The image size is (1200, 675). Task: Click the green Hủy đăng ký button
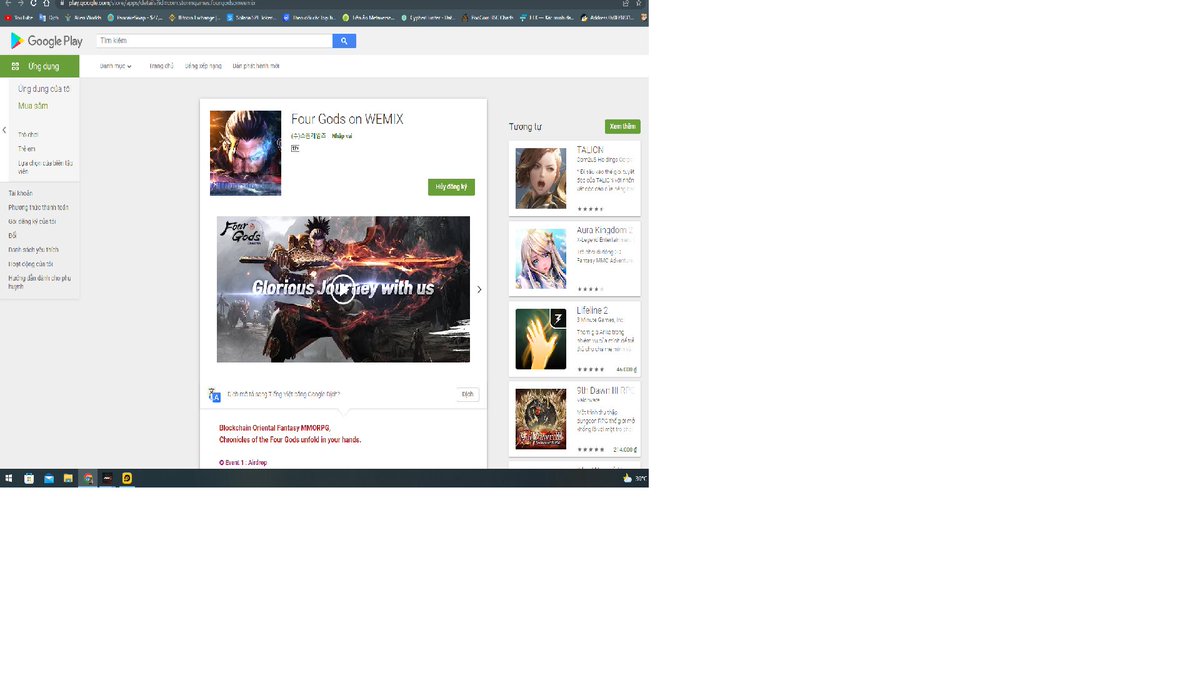[451, 187]
